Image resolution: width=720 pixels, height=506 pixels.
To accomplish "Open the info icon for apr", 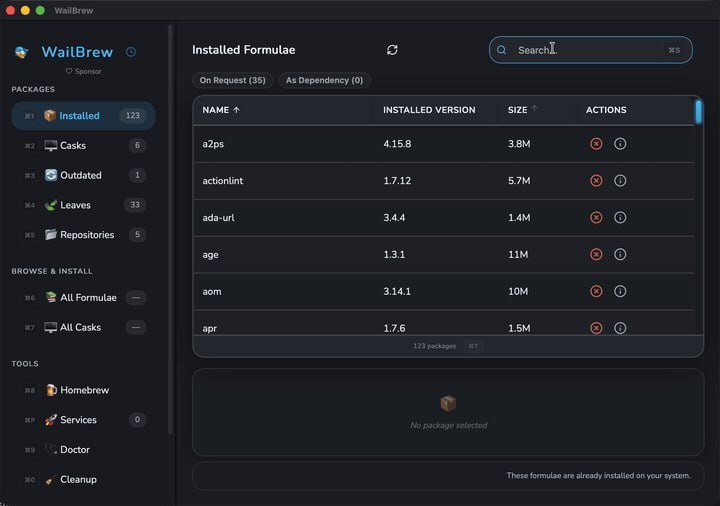I will [x=620, y=328].
